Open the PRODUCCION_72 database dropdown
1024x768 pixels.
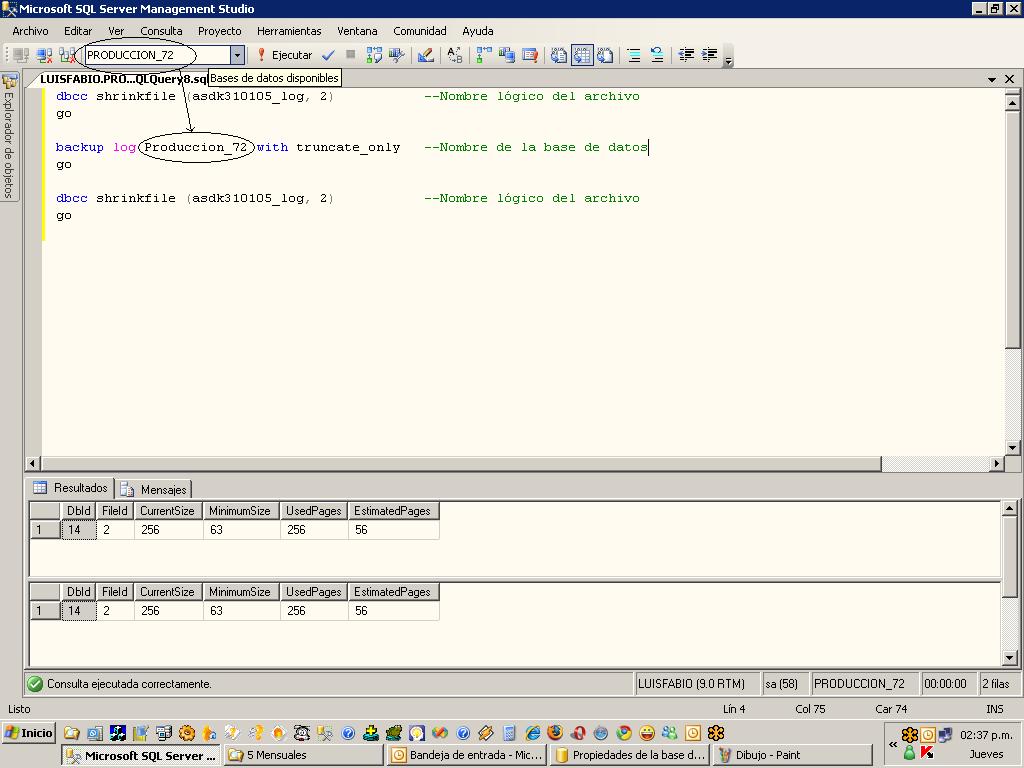coord(238,56)
